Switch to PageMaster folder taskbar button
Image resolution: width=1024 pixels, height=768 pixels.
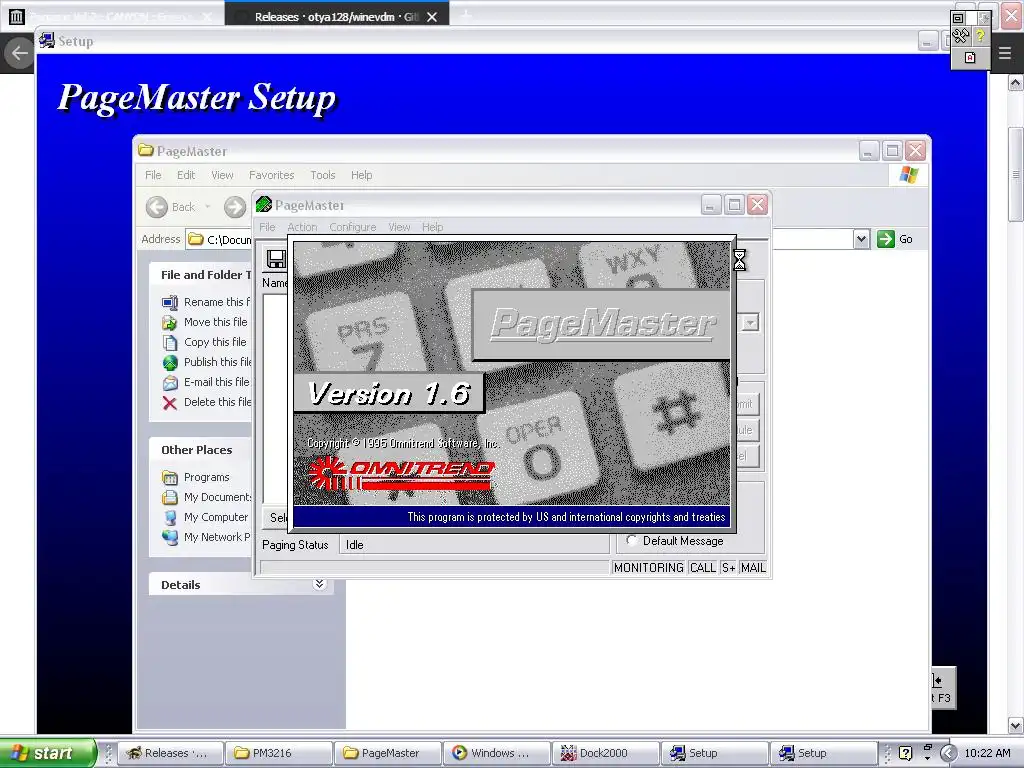click(x=387, y=753)
